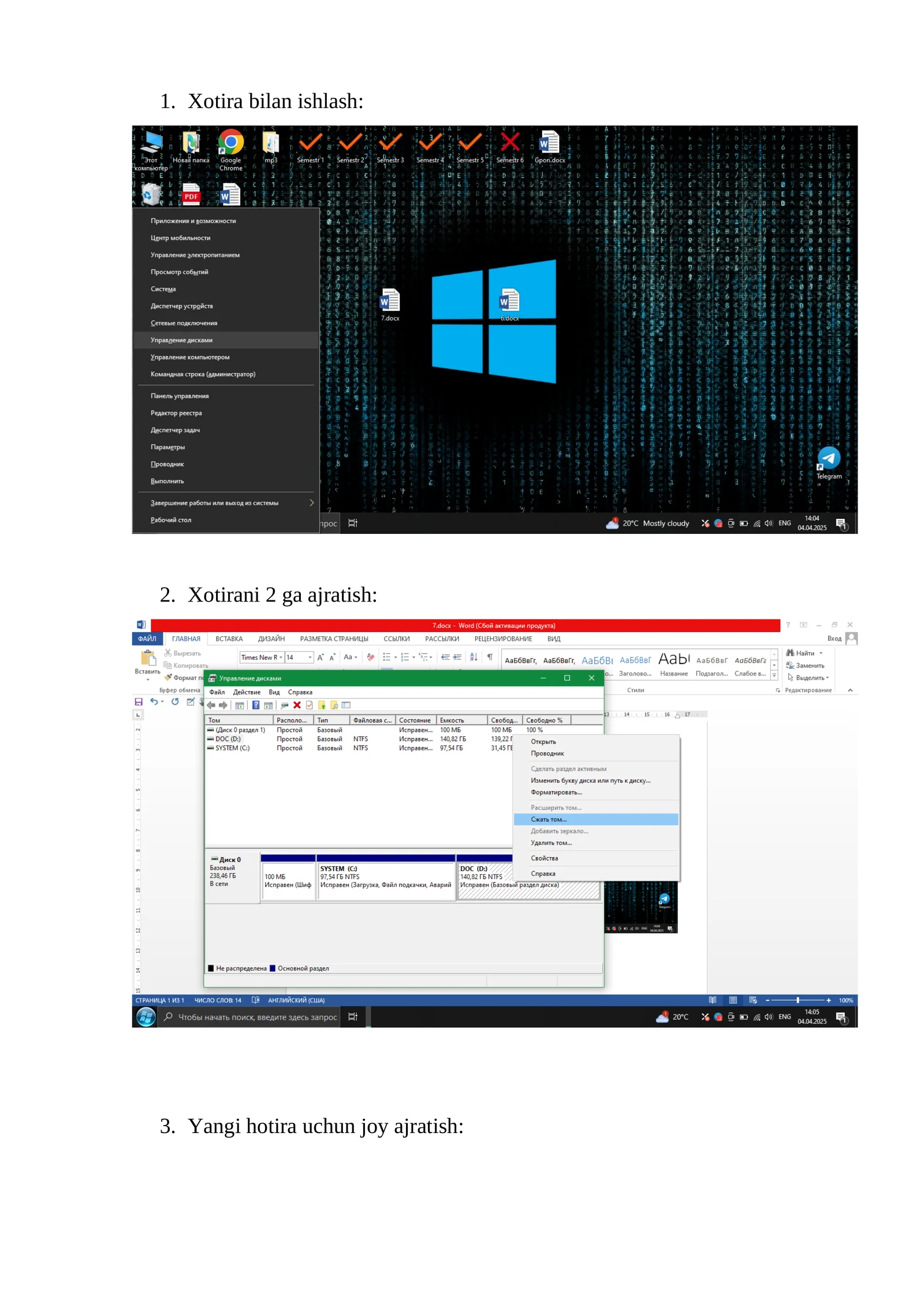
Task: Click the Windows Start button in lower screenshot
Action: [146, 1017]
